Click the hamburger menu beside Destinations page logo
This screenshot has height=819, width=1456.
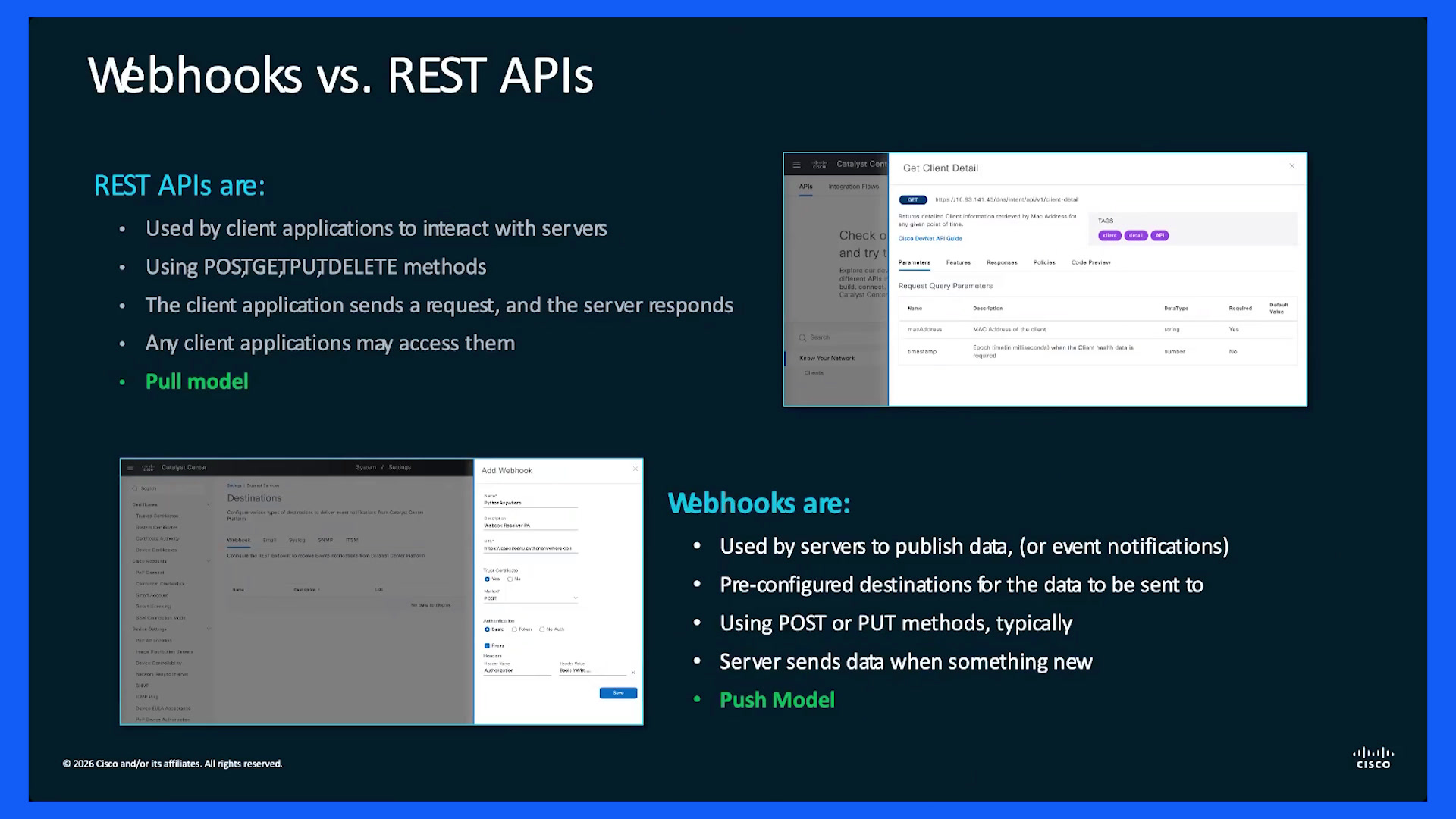click(x=130, y=468)
